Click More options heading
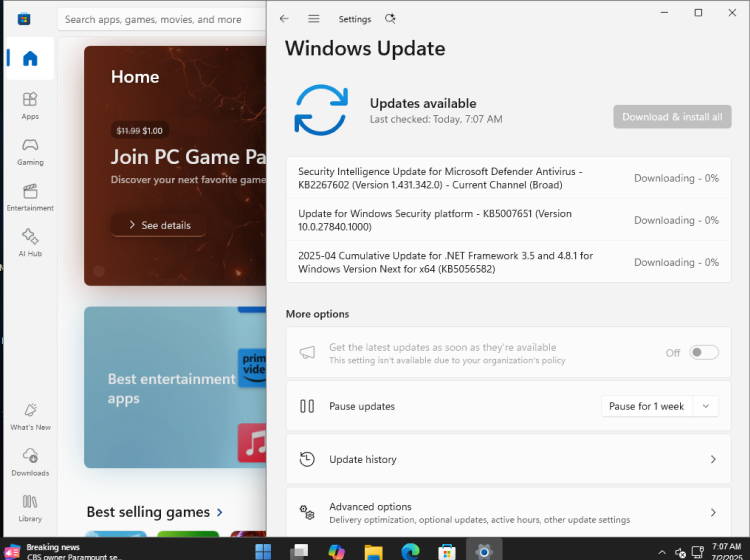This screenshot has height=560, width=750. (x=317, y=314)
